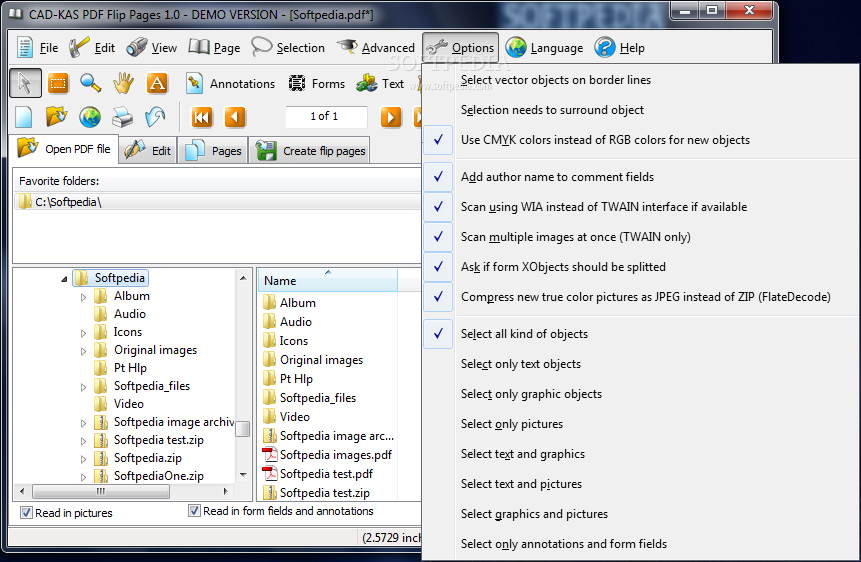This screenshot has height=562, width=861.
Task: Expand 'Softpedia.zip' in tree
Action: [x=83, y=459]
